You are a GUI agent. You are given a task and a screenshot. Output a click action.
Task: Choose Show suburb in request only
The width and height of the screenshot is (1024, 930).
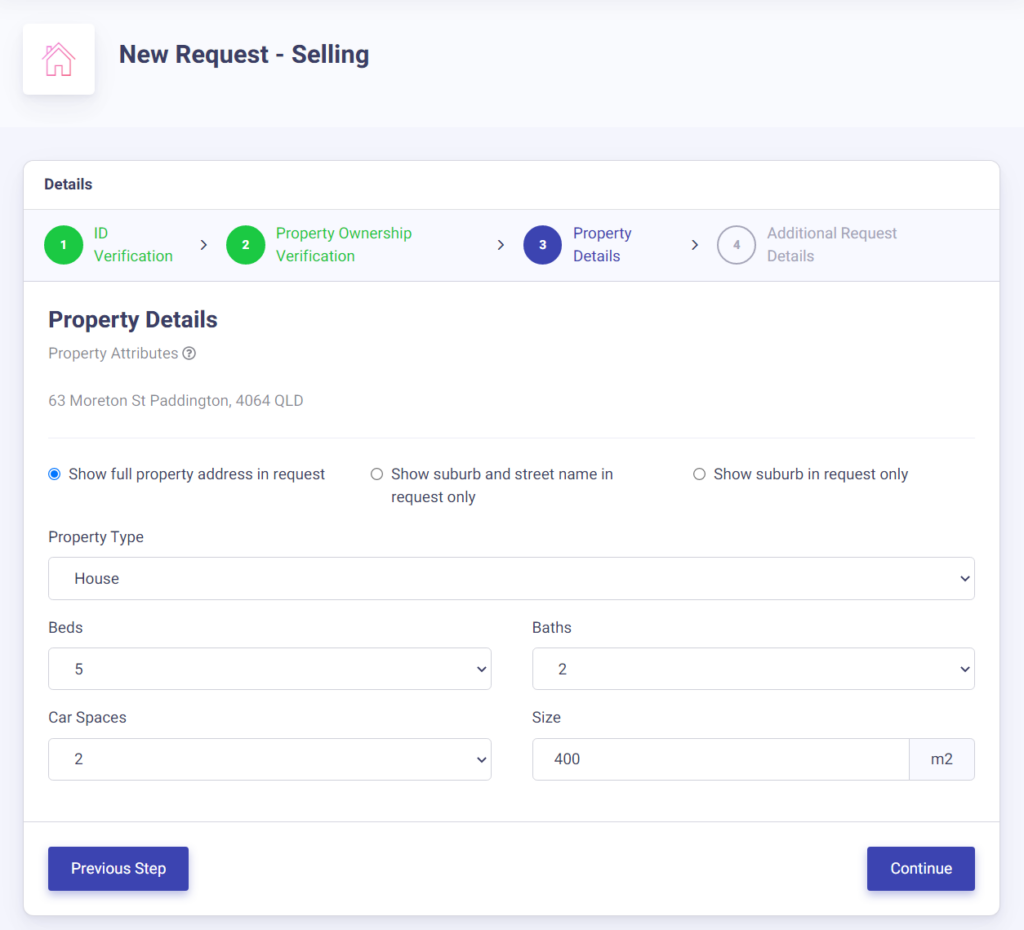click(699, 474)
